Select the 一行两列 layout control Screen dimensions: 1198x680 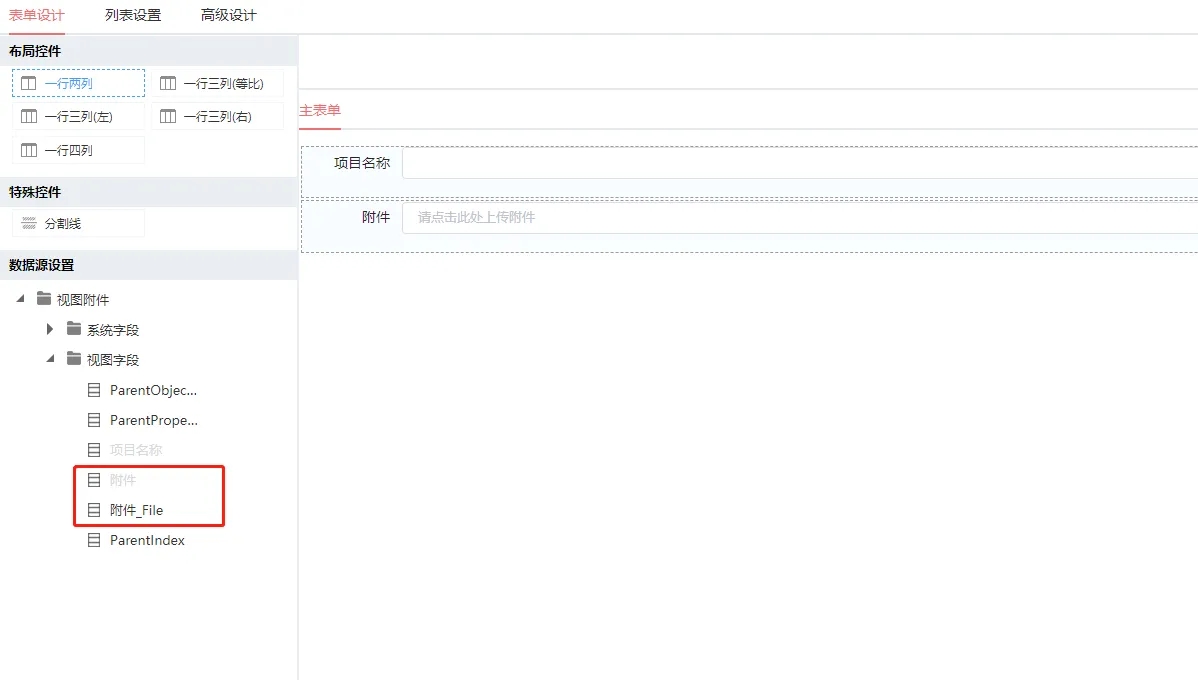(78, 83)
